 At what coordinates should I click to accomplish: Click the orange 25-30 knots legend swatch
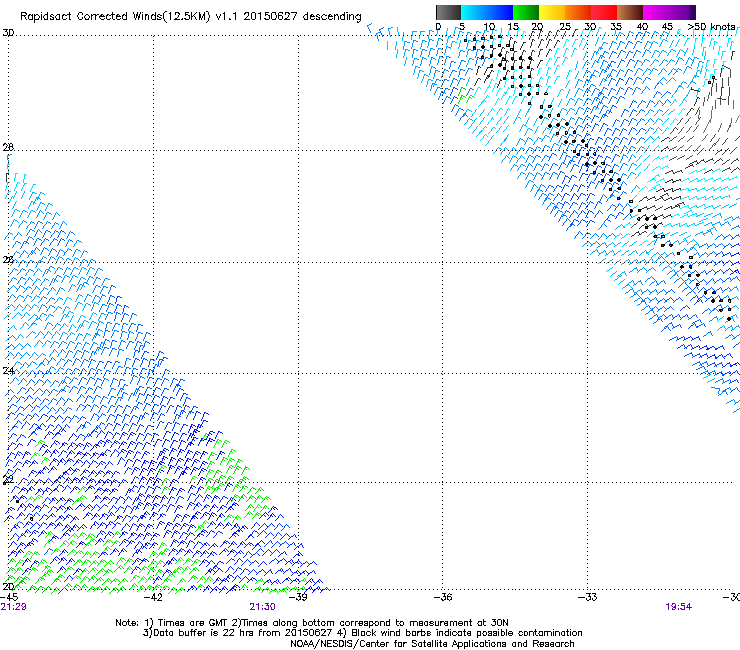[578, 12]
